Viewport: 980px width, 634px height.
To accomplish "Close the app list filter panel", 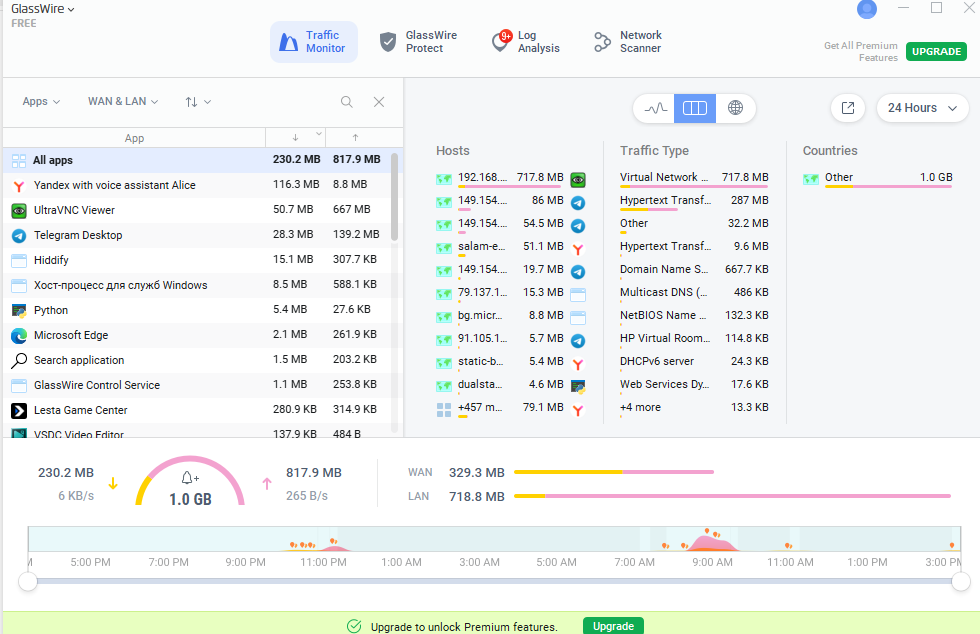I will (x=379, y=102).
